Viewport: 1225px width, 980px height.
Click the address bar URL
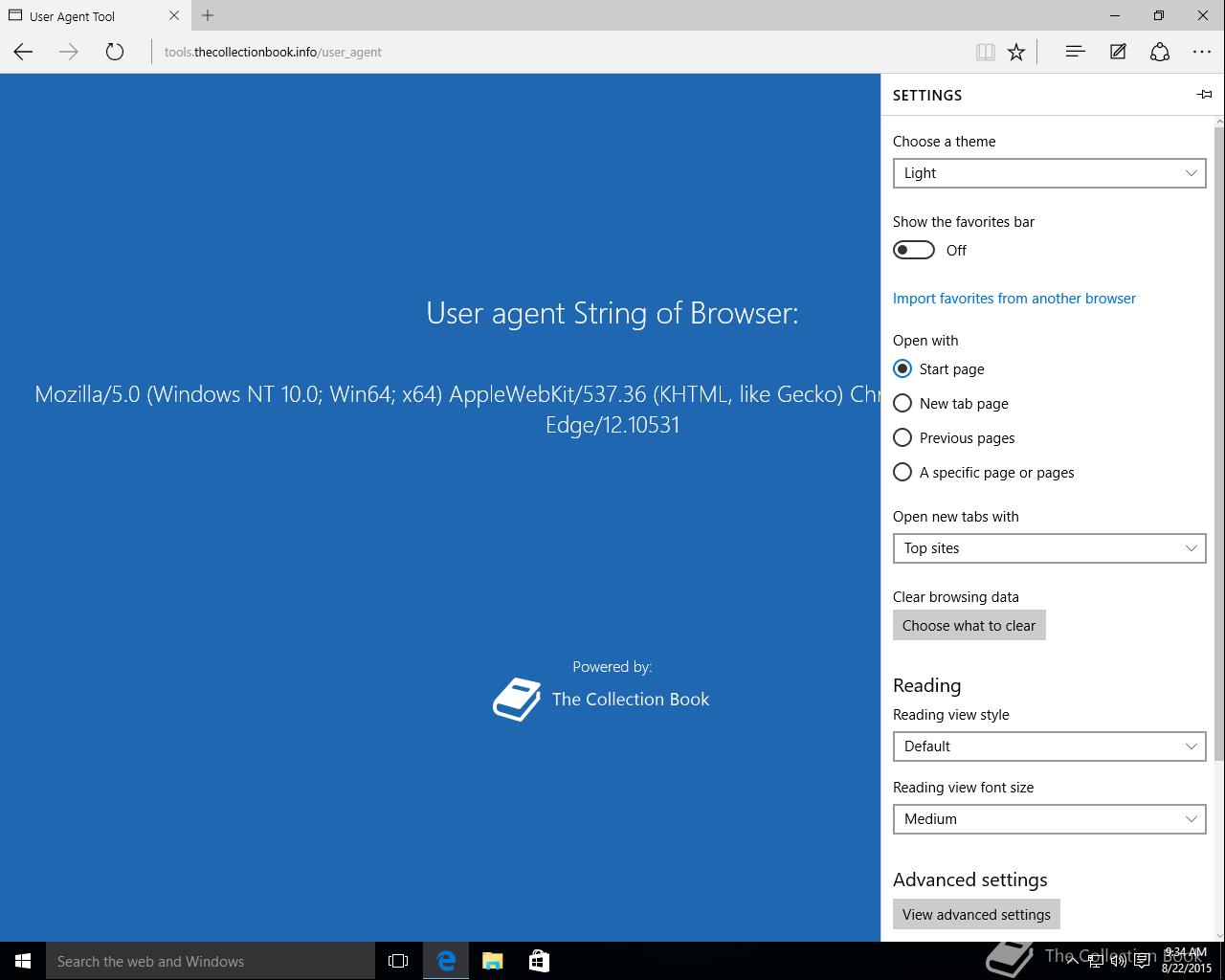273,52
